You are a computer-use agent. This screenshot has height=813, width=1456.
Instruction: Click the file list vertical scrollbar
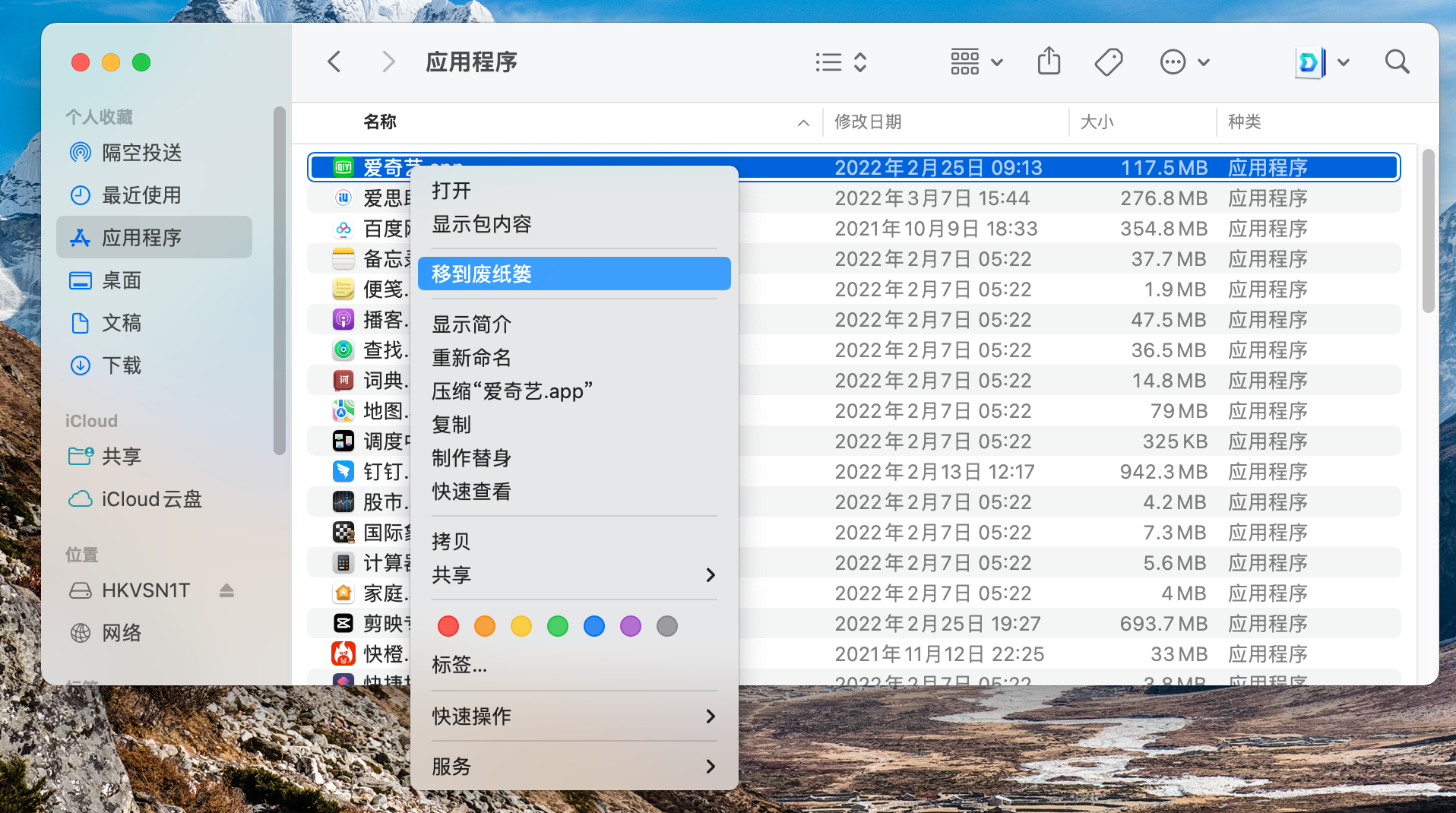tap(1428, 231)
